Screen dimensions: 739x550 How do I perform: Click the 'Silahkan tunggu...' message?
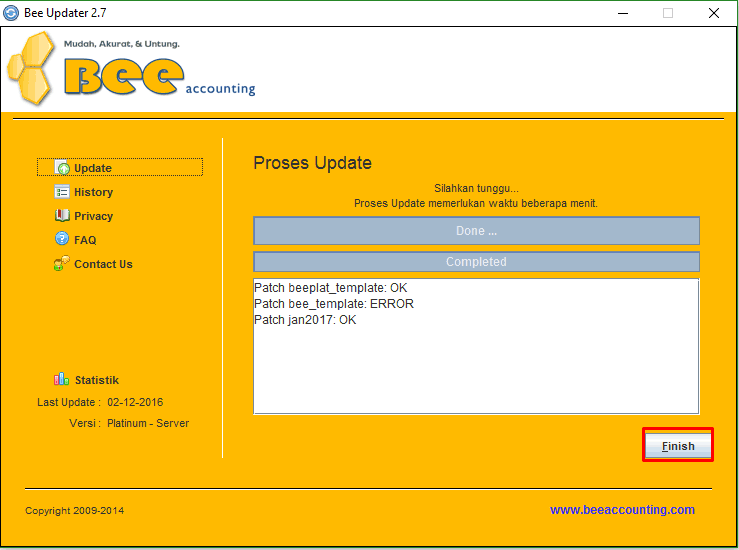(x=476, y=189)
